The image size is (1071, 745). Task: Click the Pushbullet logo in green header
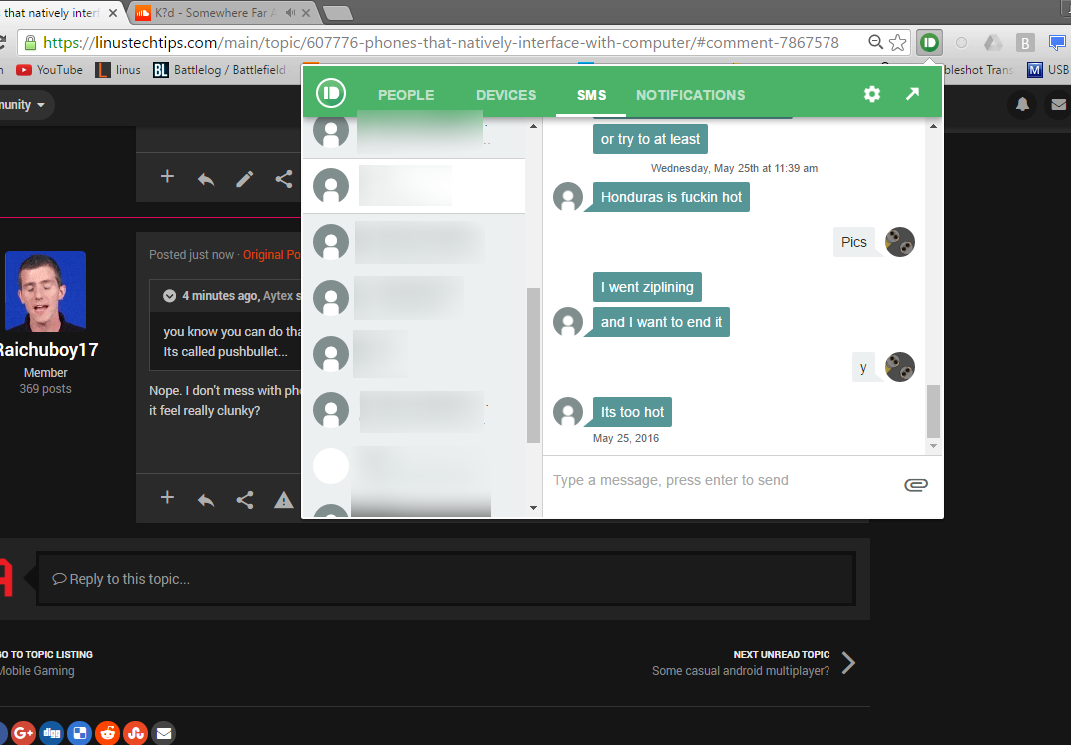[331, 93]
